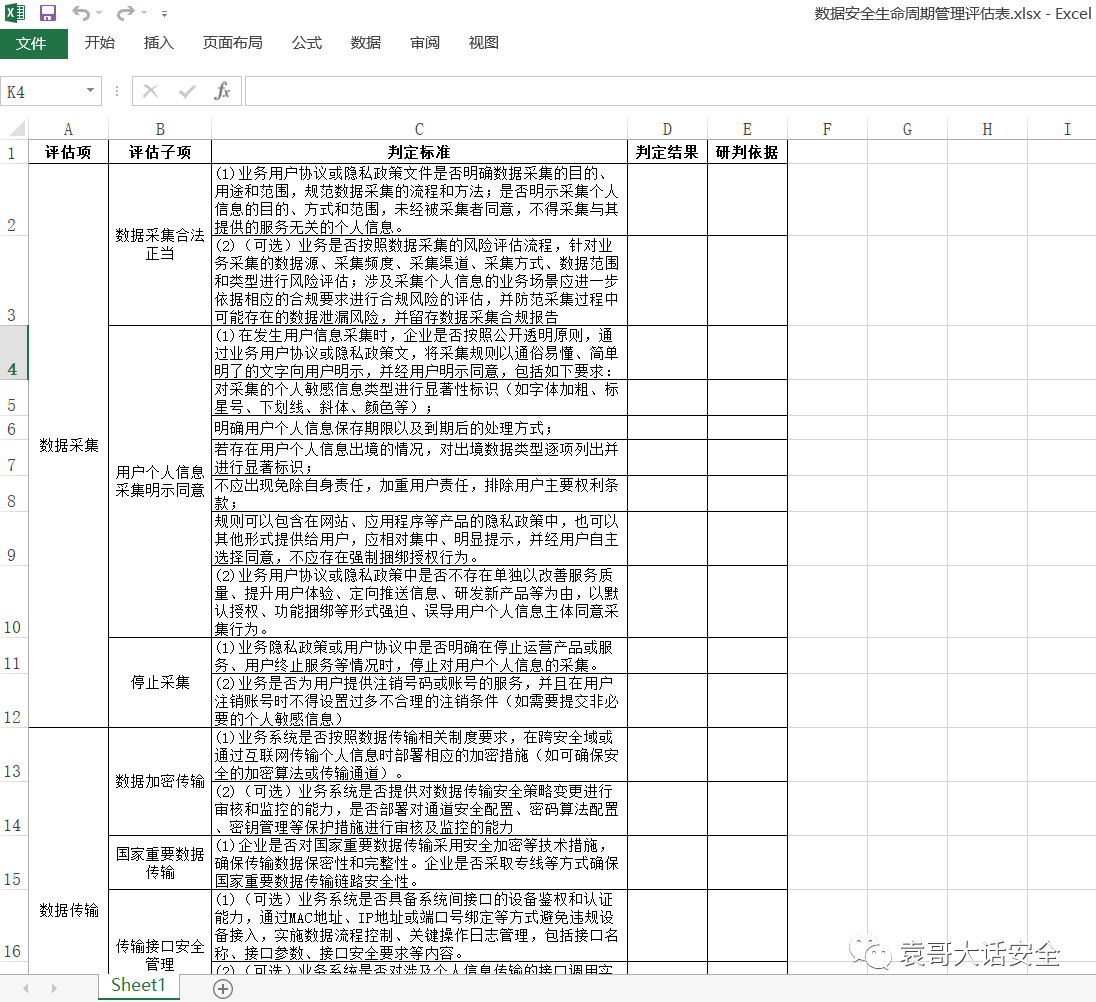The height and width of the screenshot is (1002, 1096).
Task: Select the 国家重要数据传输 cell
Action: click(159, 863)
